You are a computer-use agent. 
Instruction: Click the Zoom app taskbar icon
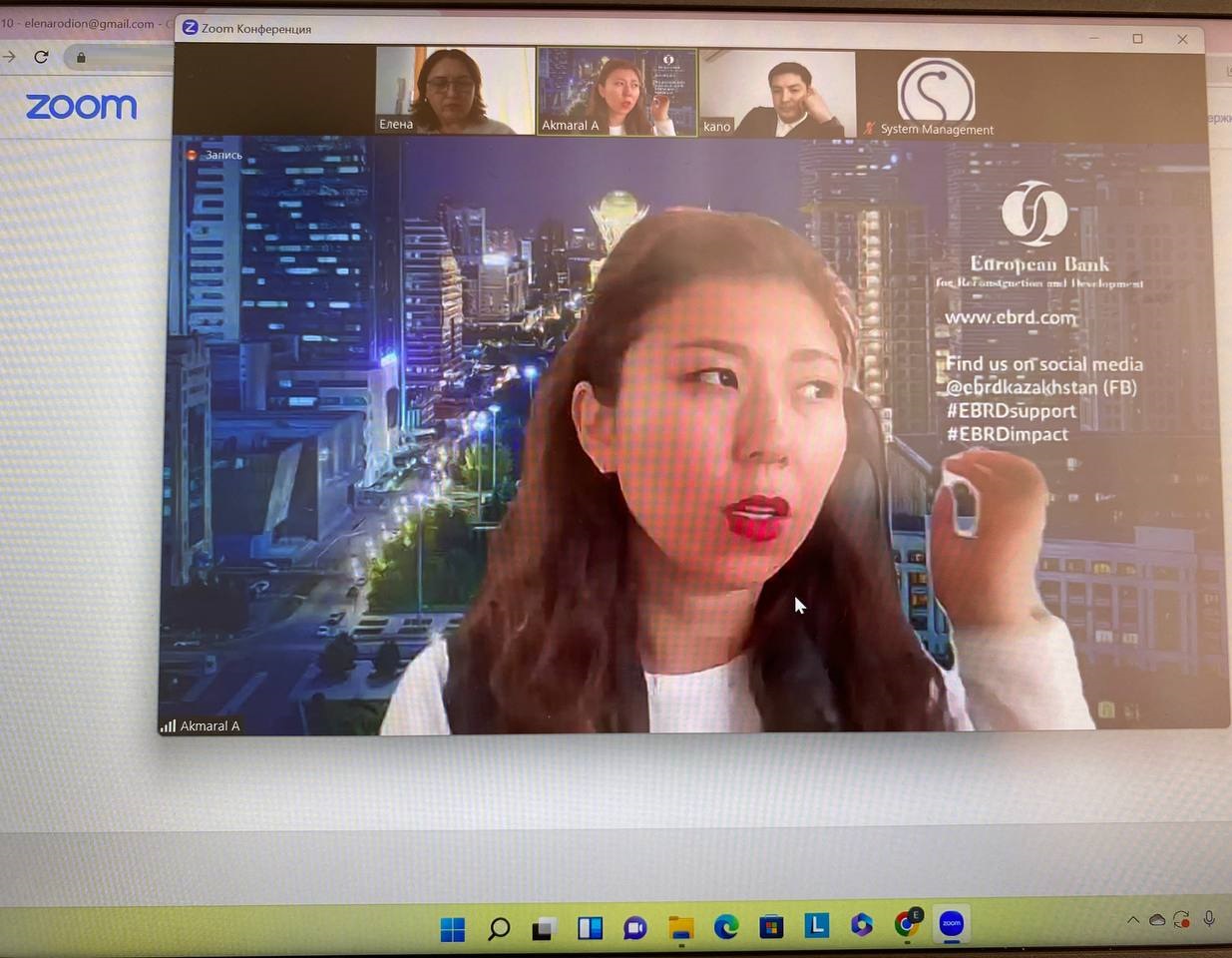[x=952, y=924]
